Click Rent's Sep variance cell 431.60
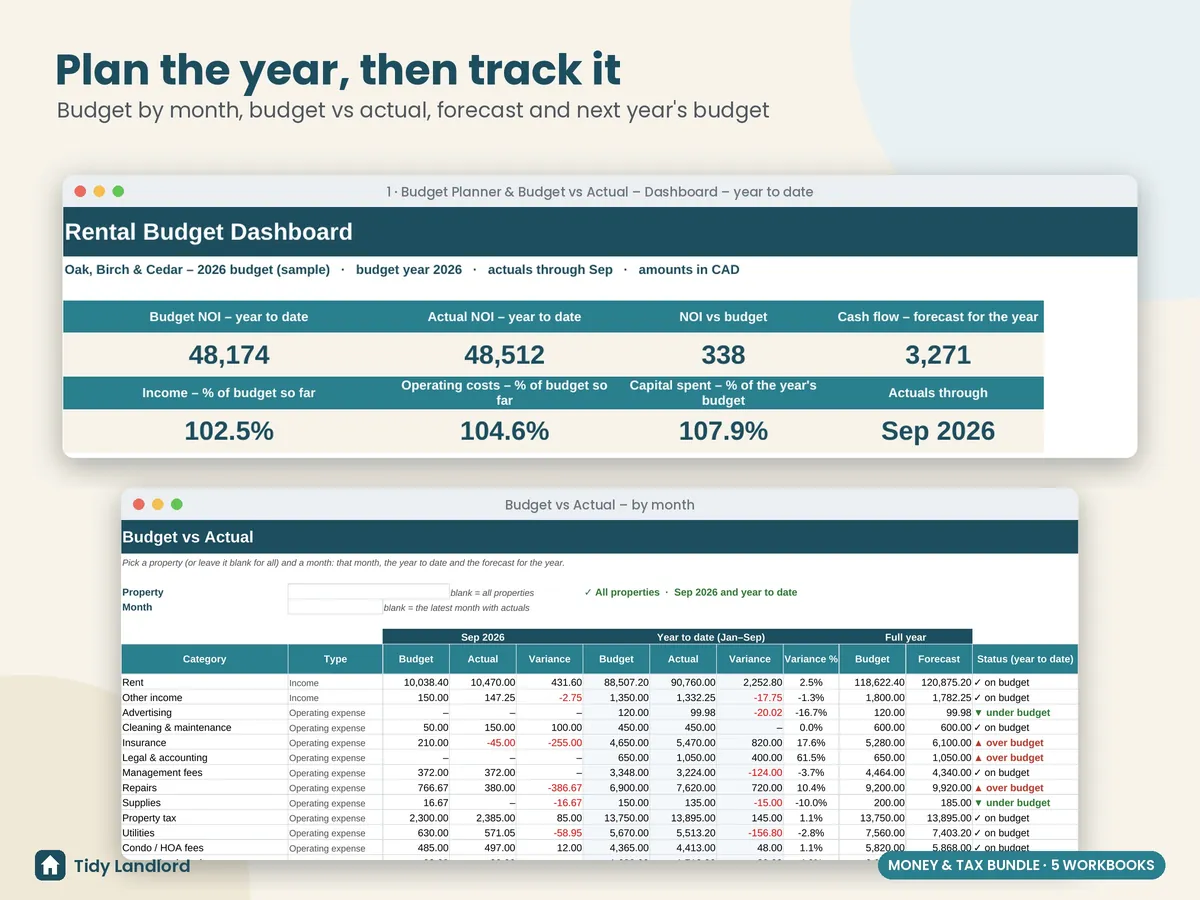This screenshot has height=900, width=1200. point(549,682)
